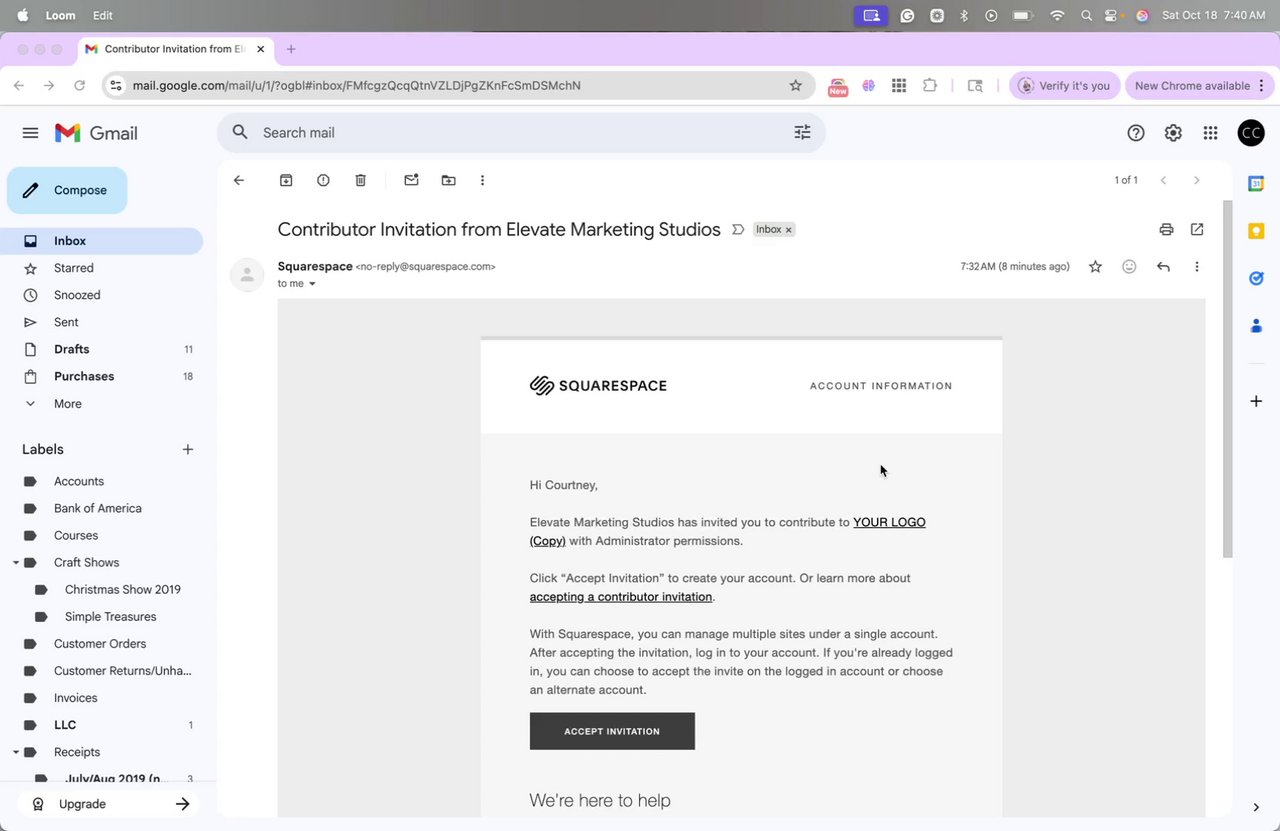Hide the side panel using the bottom chevron
The image size is (1280, 831).
(1256, 807)
